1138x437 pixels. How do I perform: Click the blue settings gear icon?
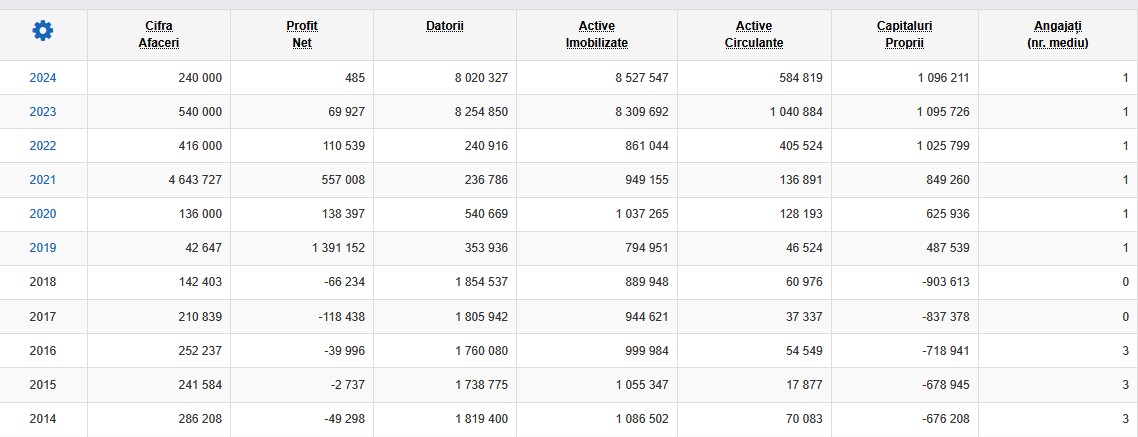43,30
